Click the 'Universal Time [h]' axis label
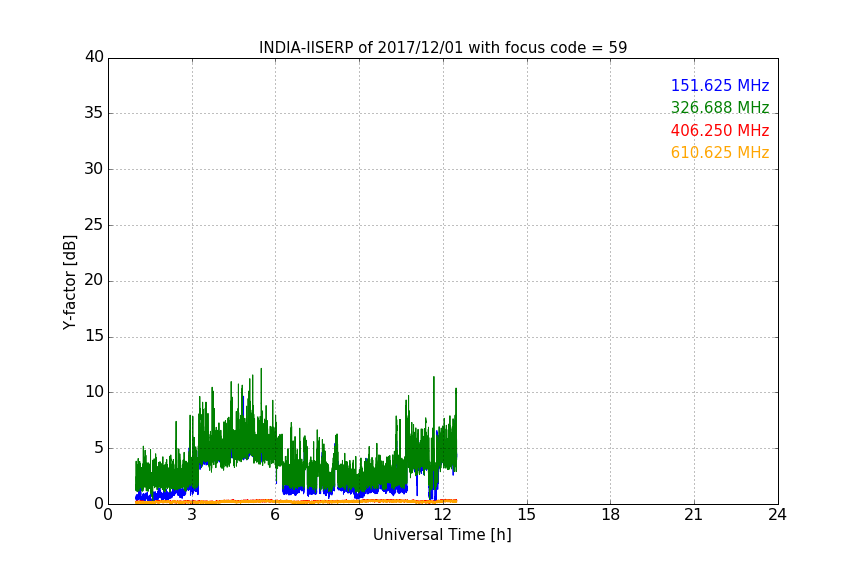The width and height of the screenshot is (864, 576). point(442,535)
